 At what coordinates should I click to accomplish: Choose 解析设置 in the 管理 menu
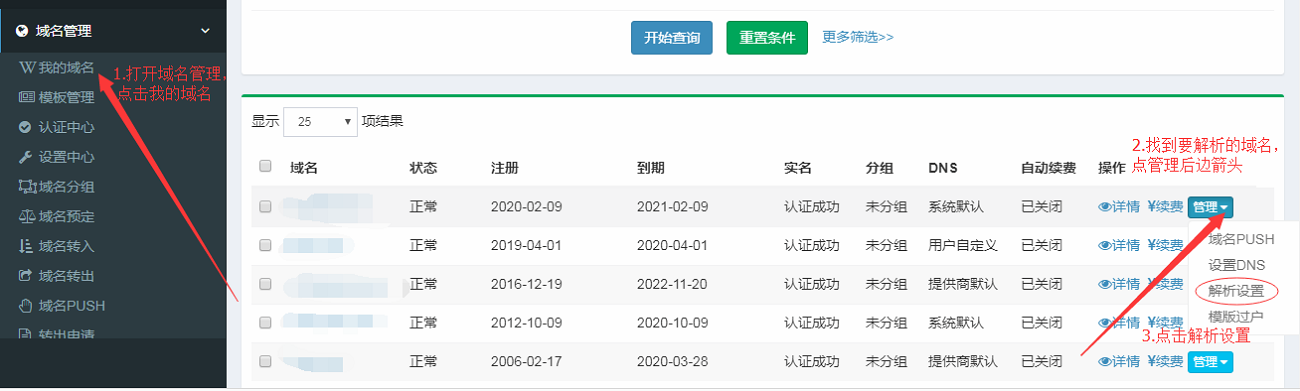1236,291
